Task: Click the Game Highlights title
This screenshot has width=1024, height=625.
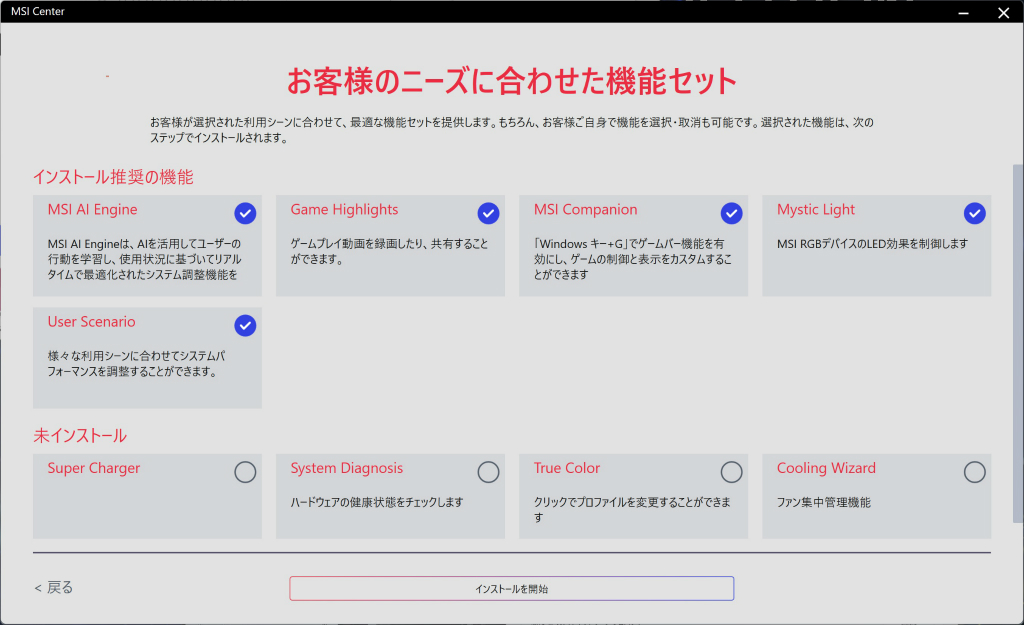Action: [344, 210]
